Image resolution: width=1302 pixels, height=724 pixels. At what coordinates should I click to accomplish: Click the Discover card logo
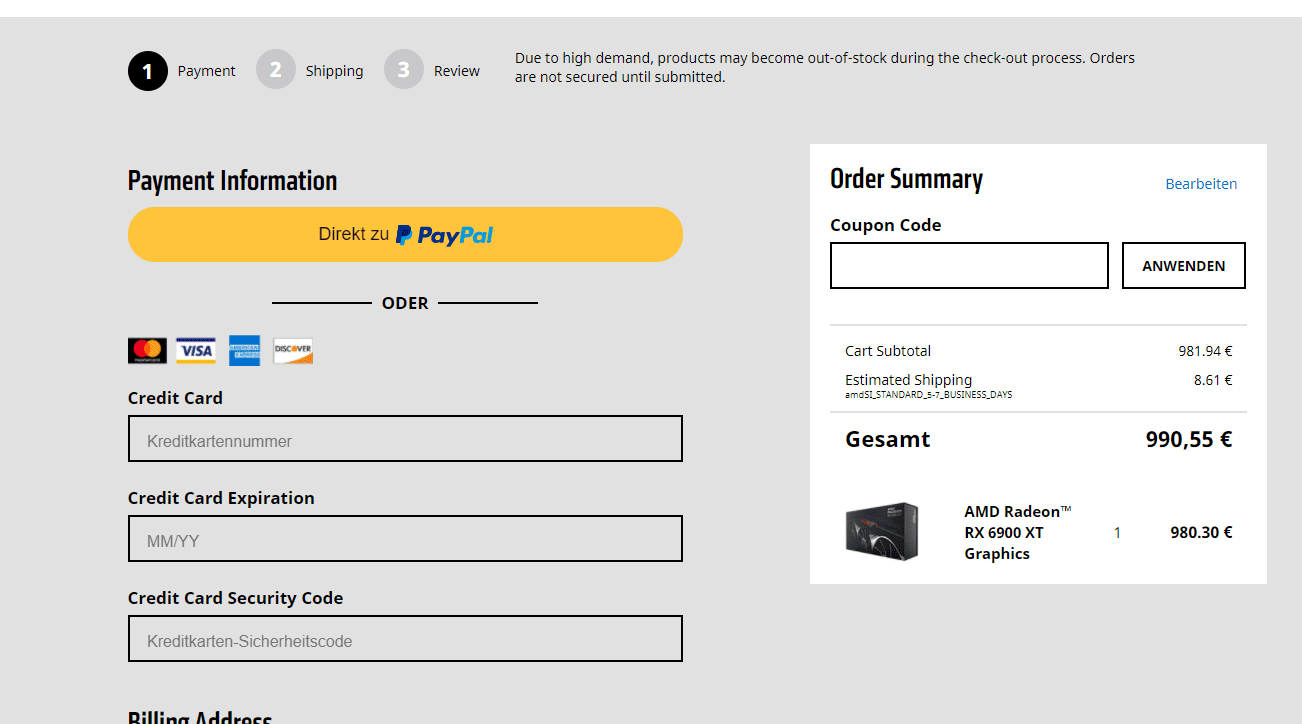(x=293, y=351)
